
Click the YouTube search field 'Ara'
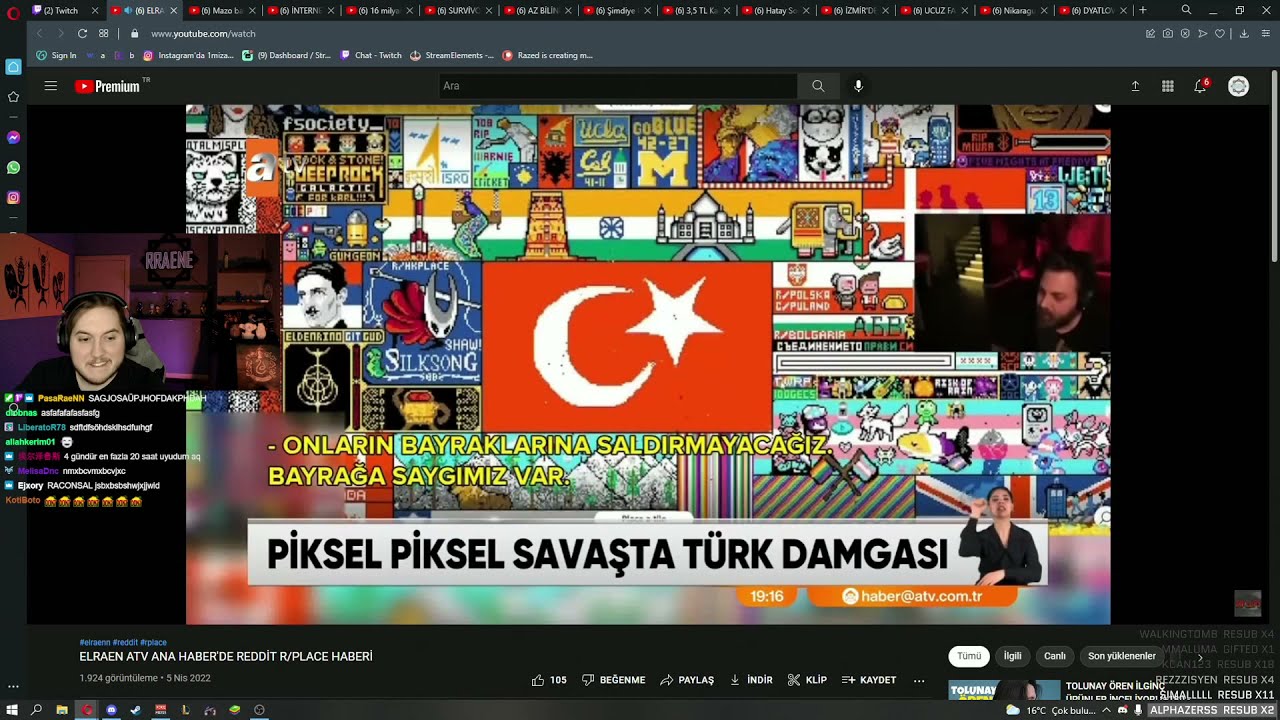618,86
